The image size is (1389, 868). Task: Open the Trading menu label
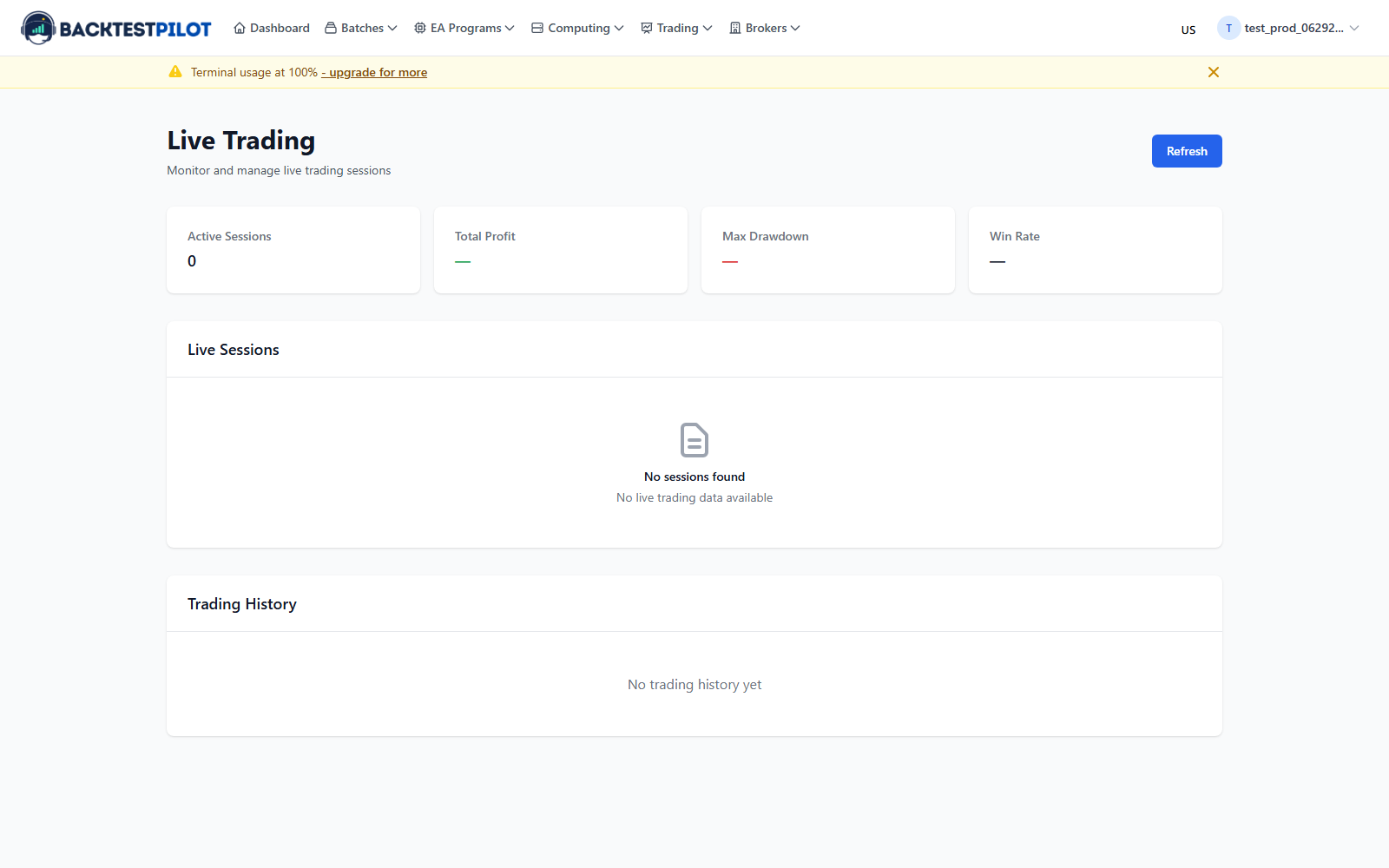[x=678, y=28]
